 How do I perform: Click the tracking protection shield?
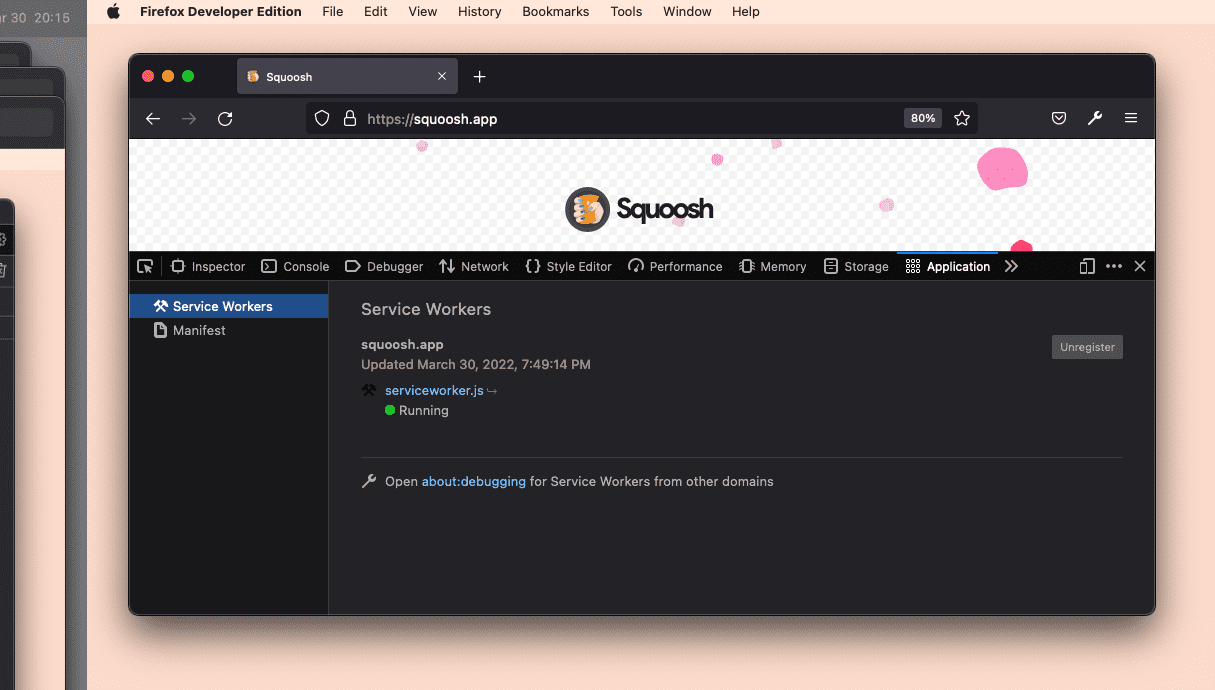321,118
